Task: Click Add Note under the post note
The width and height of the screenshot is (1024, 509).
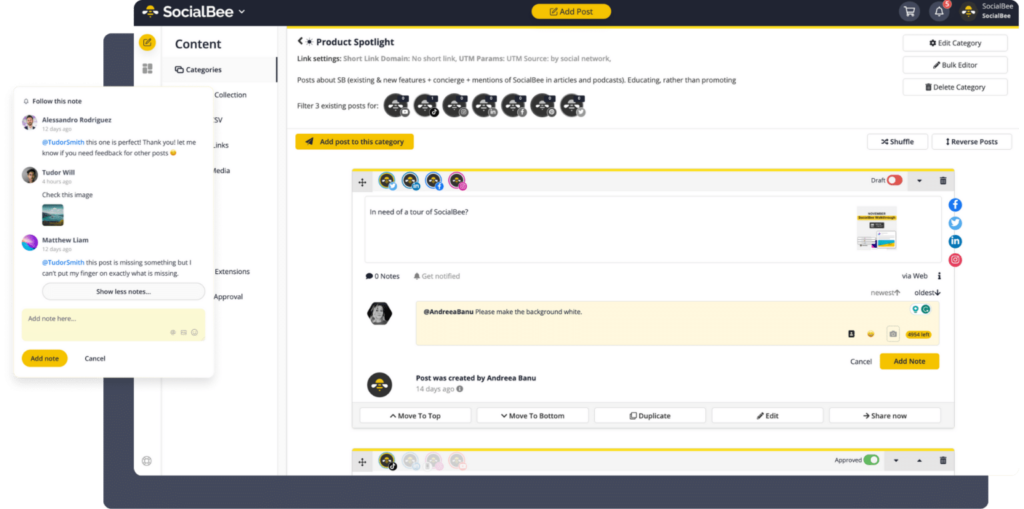Action: [x=909, y=361]
